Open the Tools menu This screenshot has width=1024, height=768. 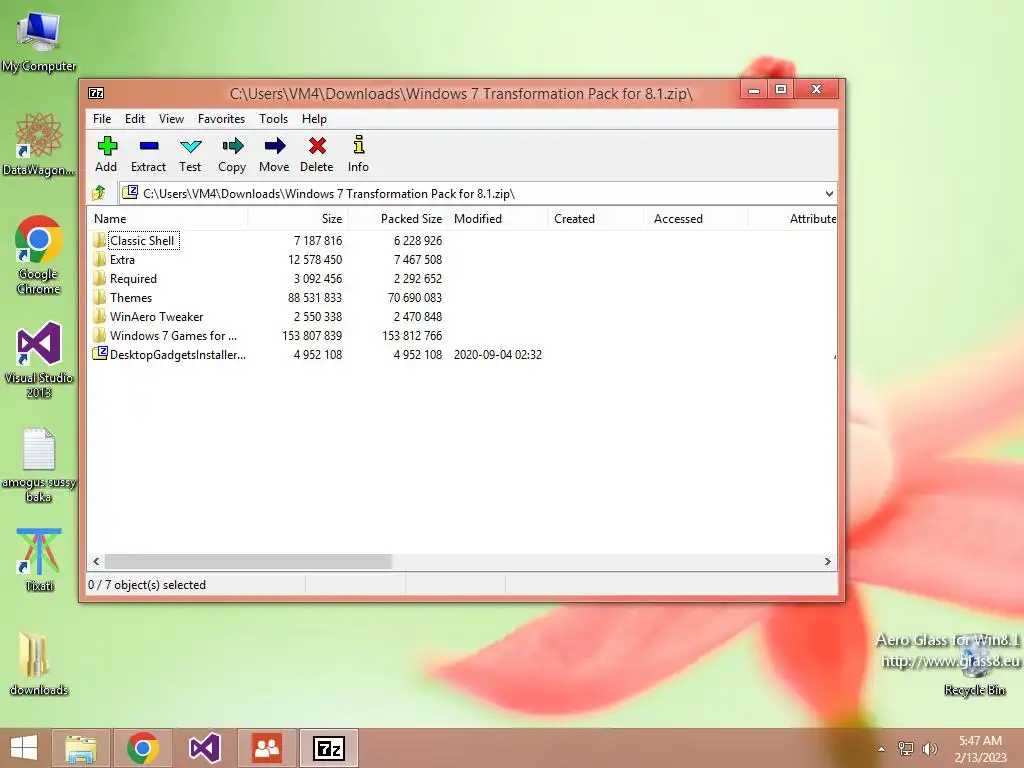tap(273, 119)
